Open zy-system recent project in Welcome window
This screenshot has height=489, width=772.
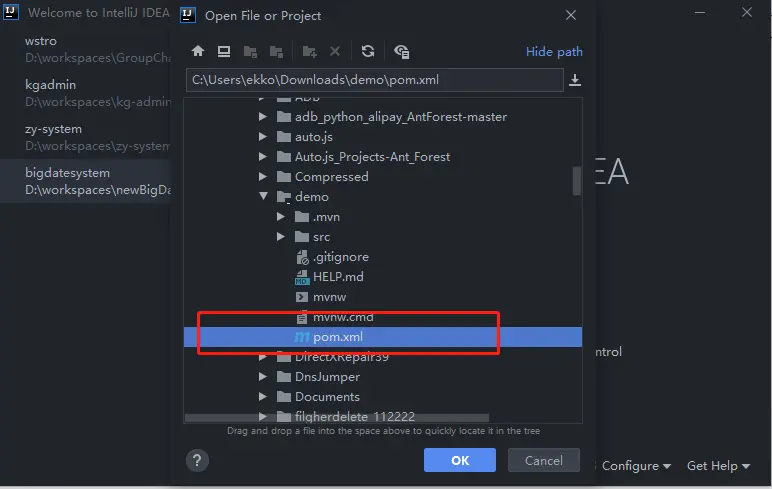[85, 137]
